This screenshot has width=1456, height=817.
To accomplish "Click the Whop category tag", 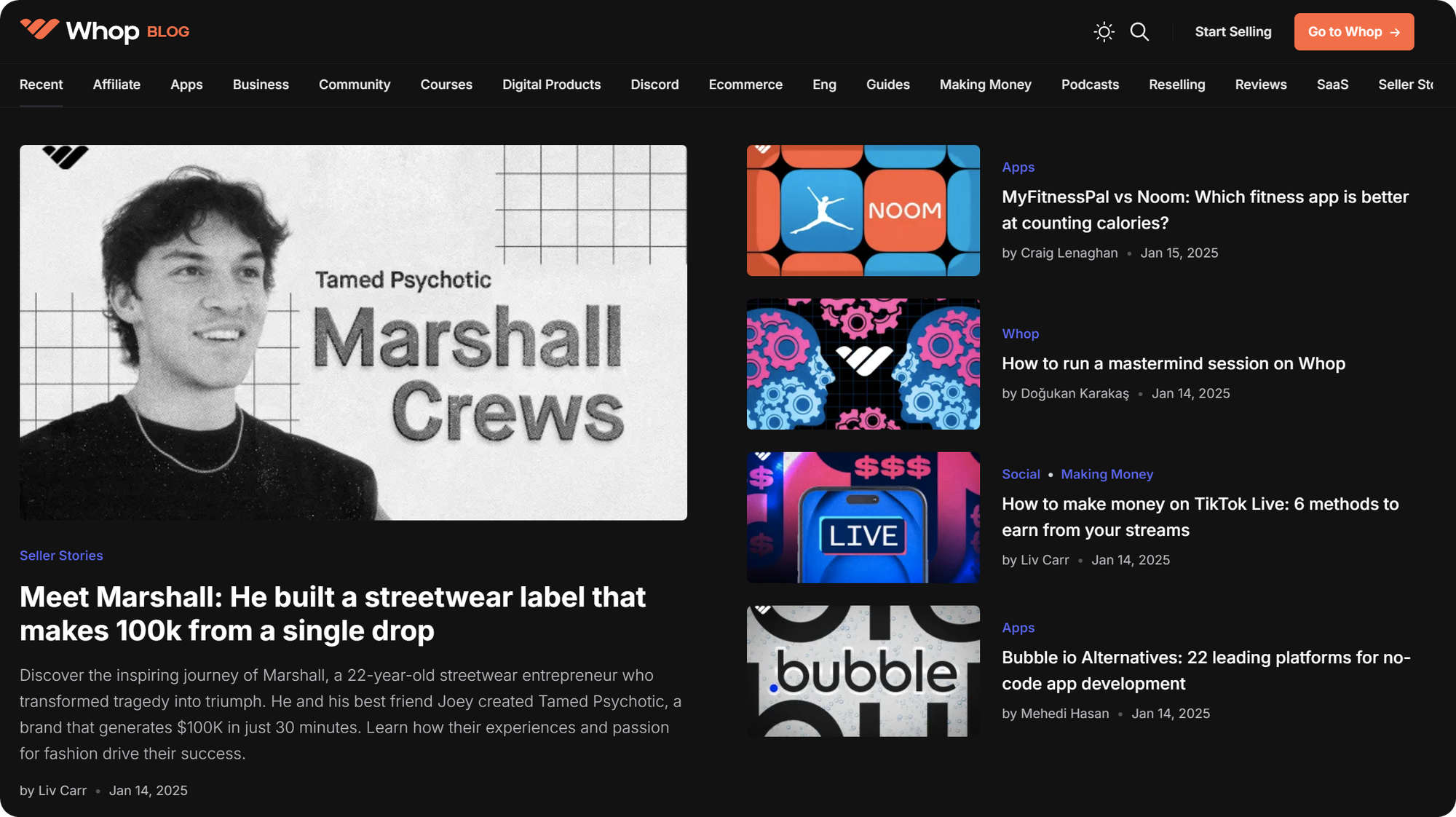I will [x=1020, y=333].
